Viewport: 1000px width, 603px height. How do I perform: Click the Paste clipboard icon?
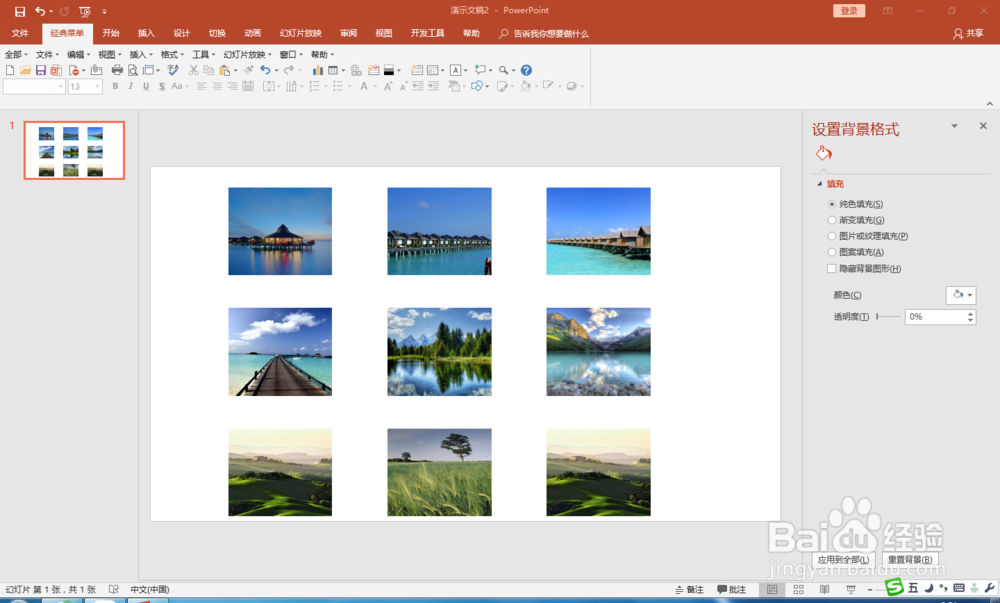point(224,70)
